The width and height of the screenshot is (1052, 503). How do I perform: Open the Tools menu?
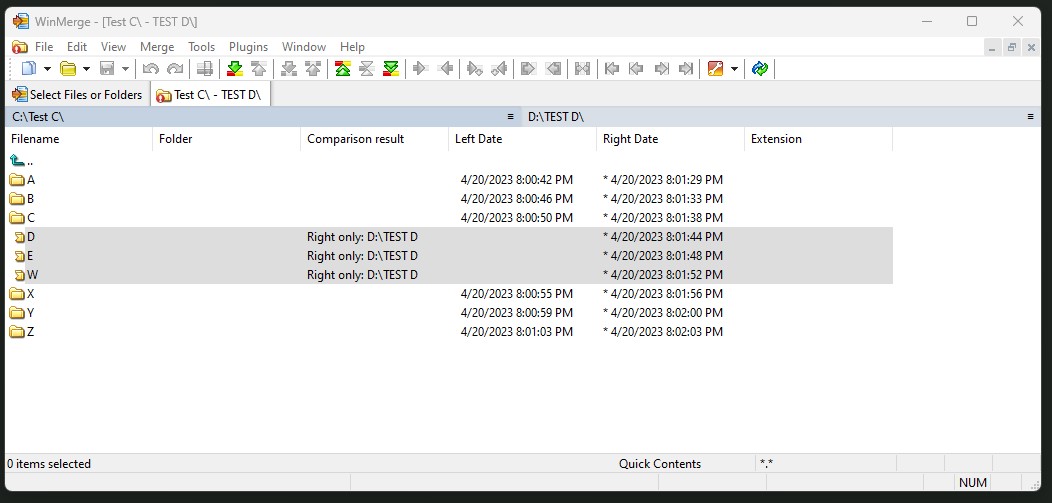click(x=201, y=47)
